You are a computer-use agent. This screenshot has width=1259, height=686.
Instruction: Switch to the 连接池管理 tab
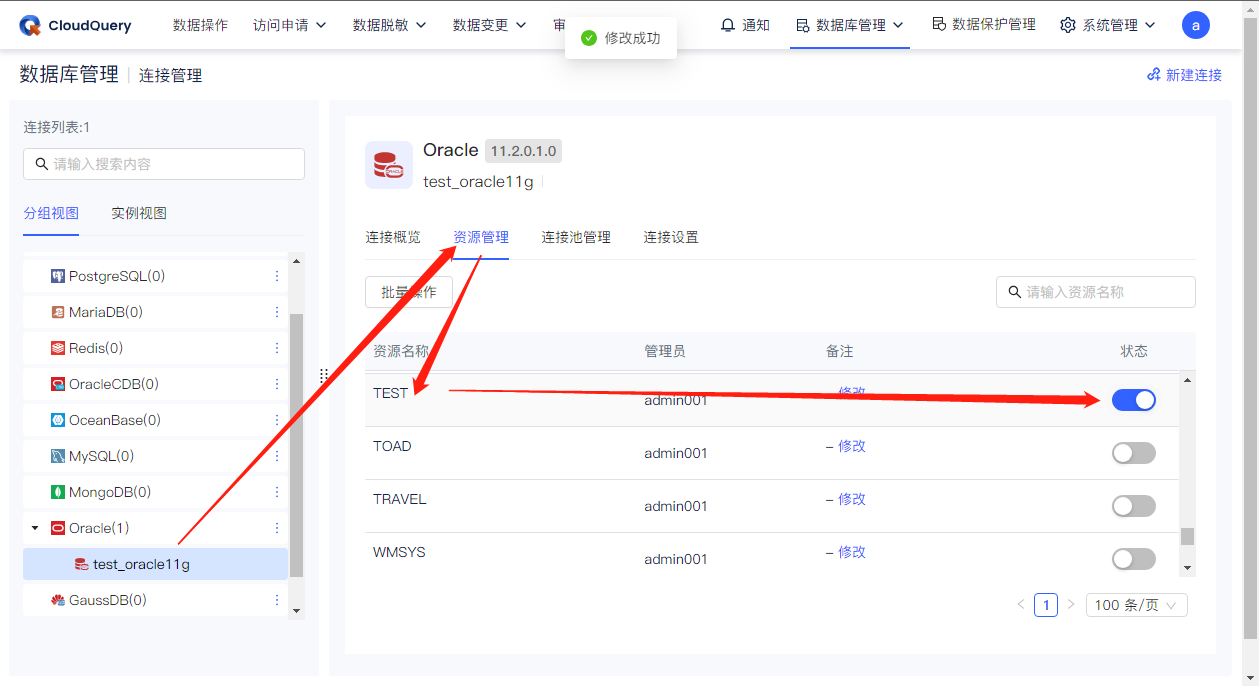click(x=576, y=237)
